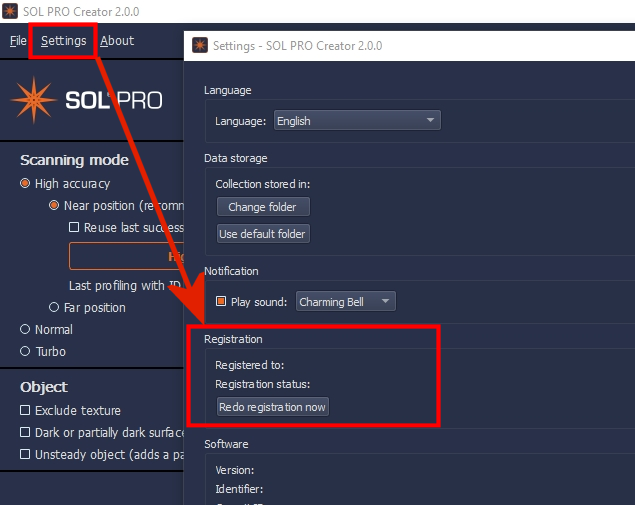Click the Identifier: label
The image size is (635, 505).
(239, 489)
